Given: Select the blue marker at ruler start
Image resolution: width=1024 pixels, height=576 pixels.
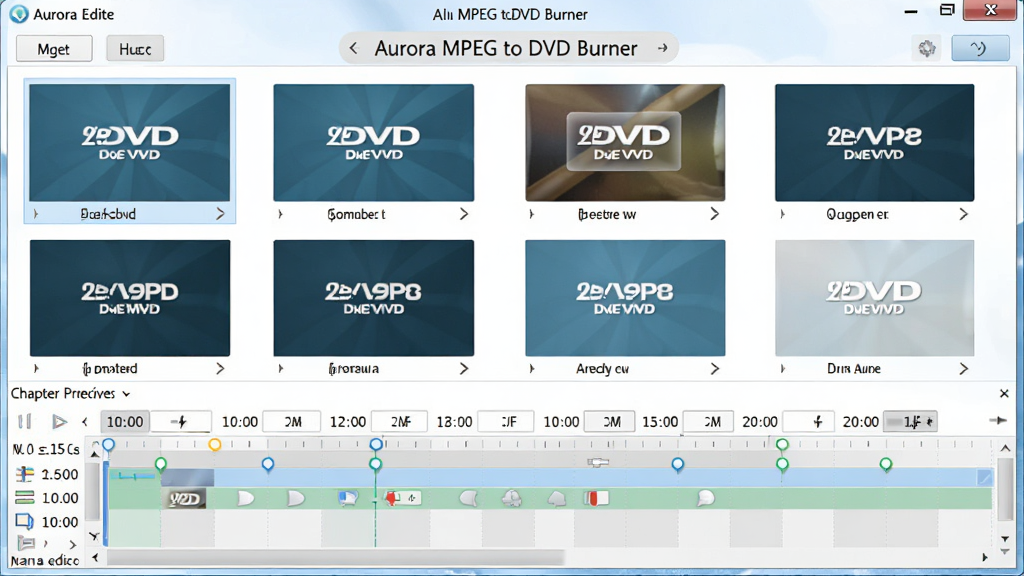Looking at the screenshot, I should pos(108,445).
